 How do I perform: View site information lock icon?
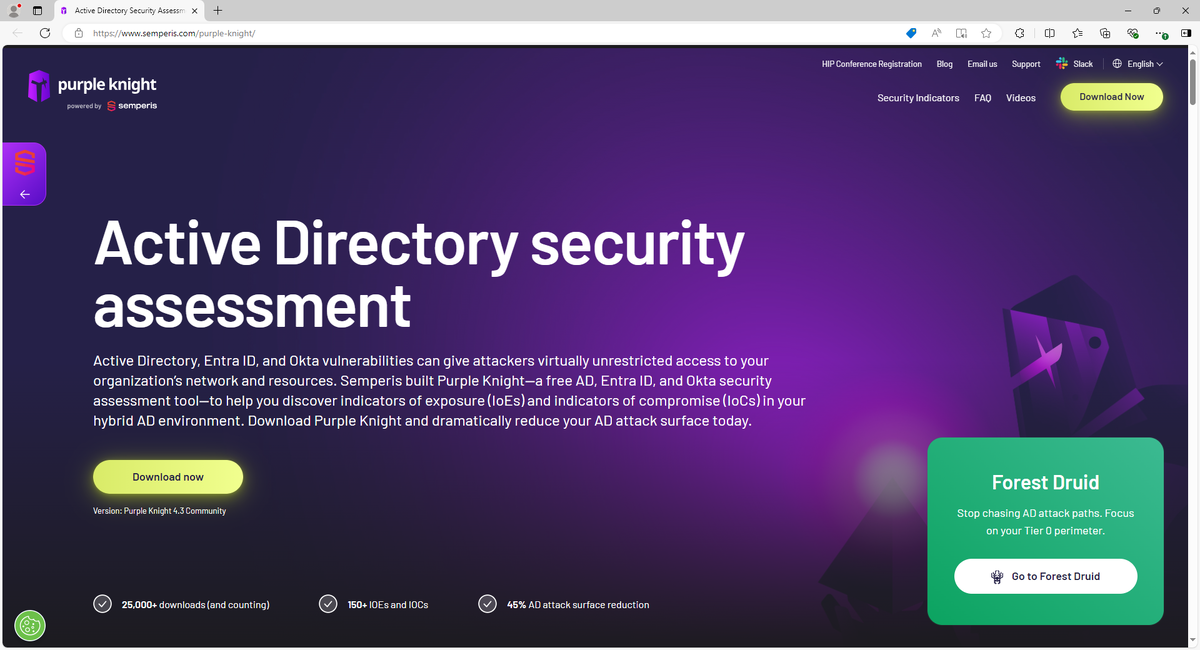click(79, 33)
